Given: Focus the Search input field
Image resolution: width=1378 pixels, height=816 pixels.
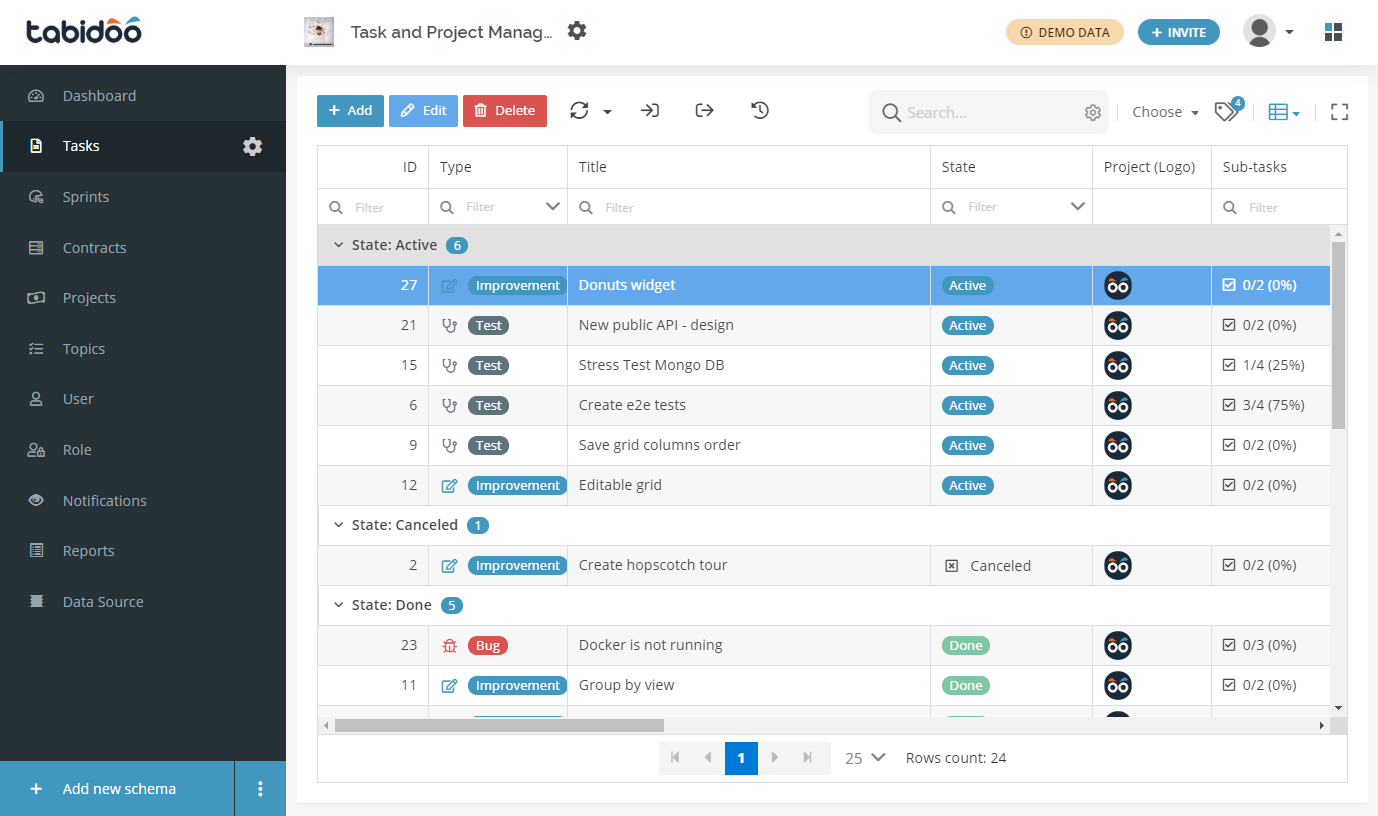Looking at the screenshot, I should click(x=990, y=113).
